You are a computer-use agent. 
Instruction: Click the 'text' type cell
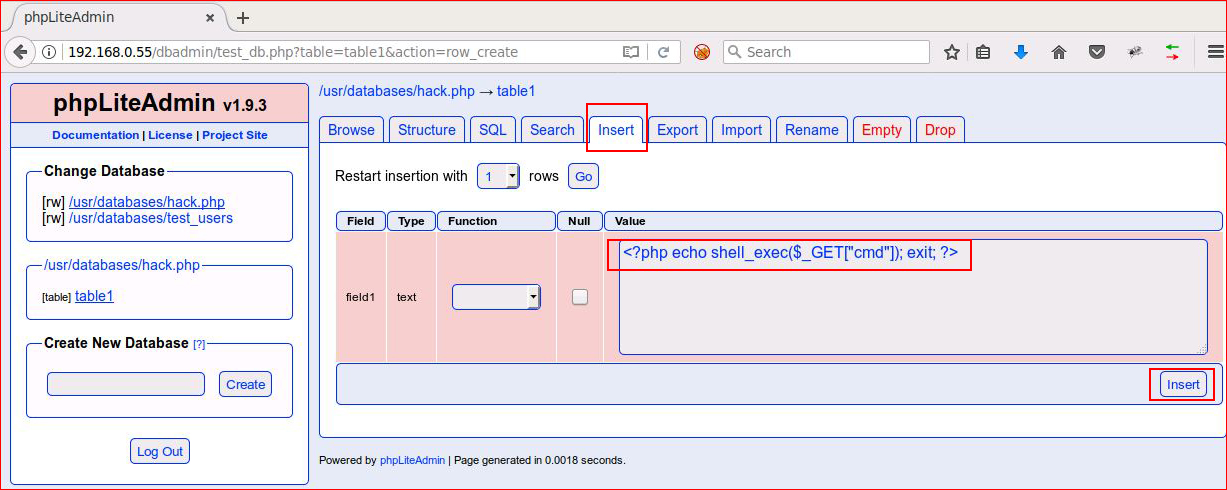(407, 297)
